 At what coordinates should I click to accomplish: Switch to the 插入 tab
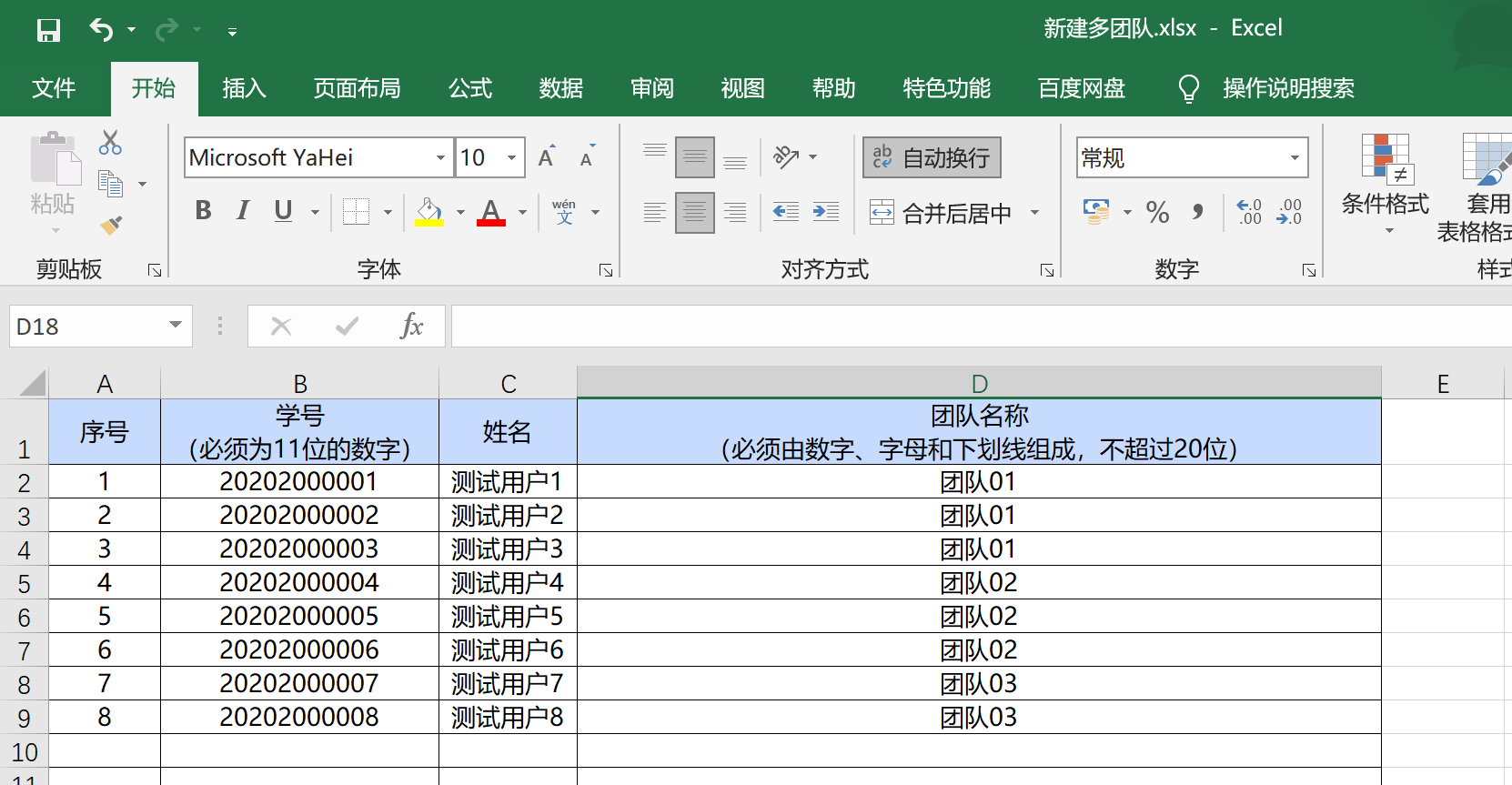pos(244,88)
